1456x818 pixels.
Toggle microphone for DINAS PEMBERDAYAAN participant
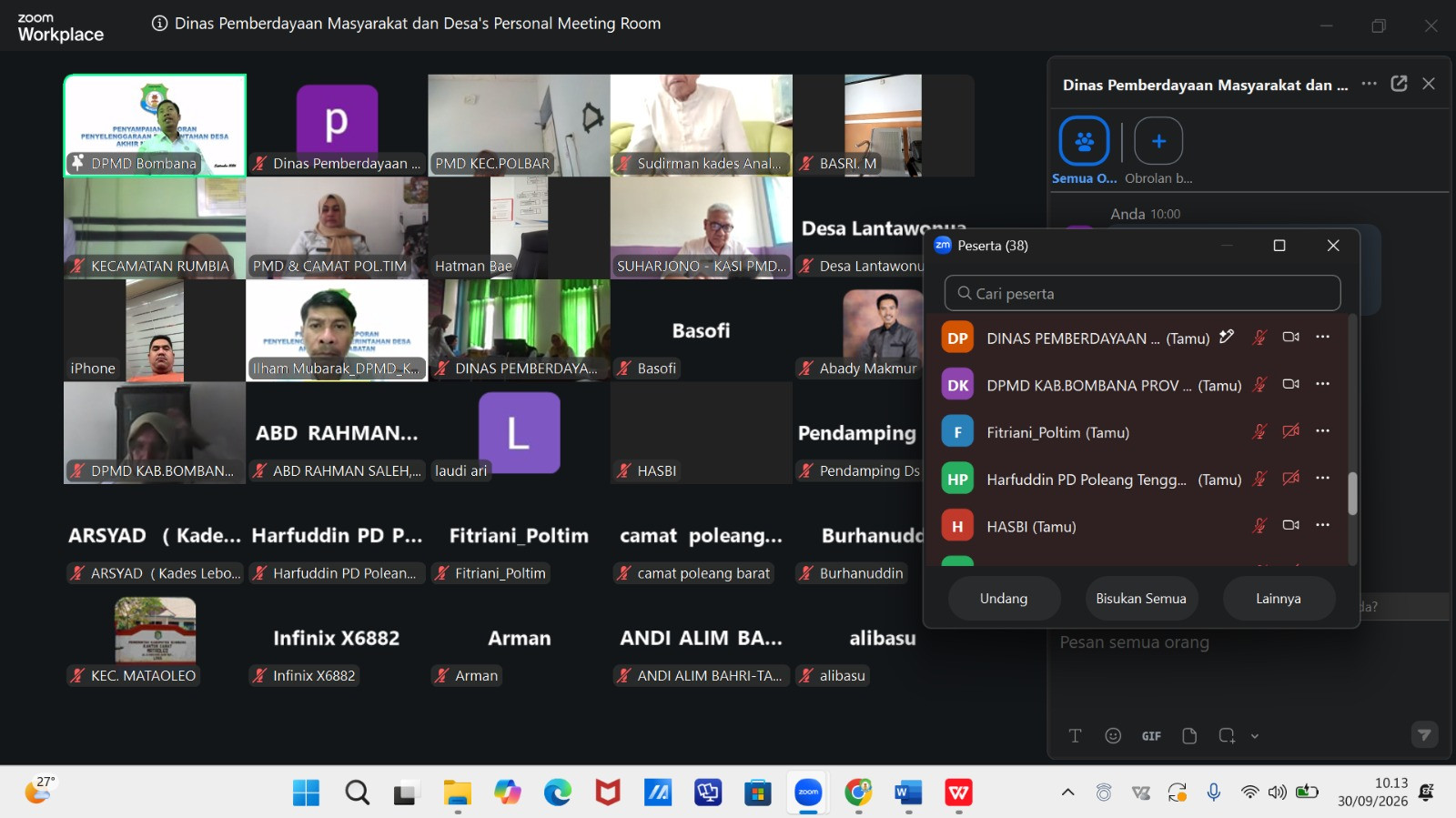coord(1259,338)
